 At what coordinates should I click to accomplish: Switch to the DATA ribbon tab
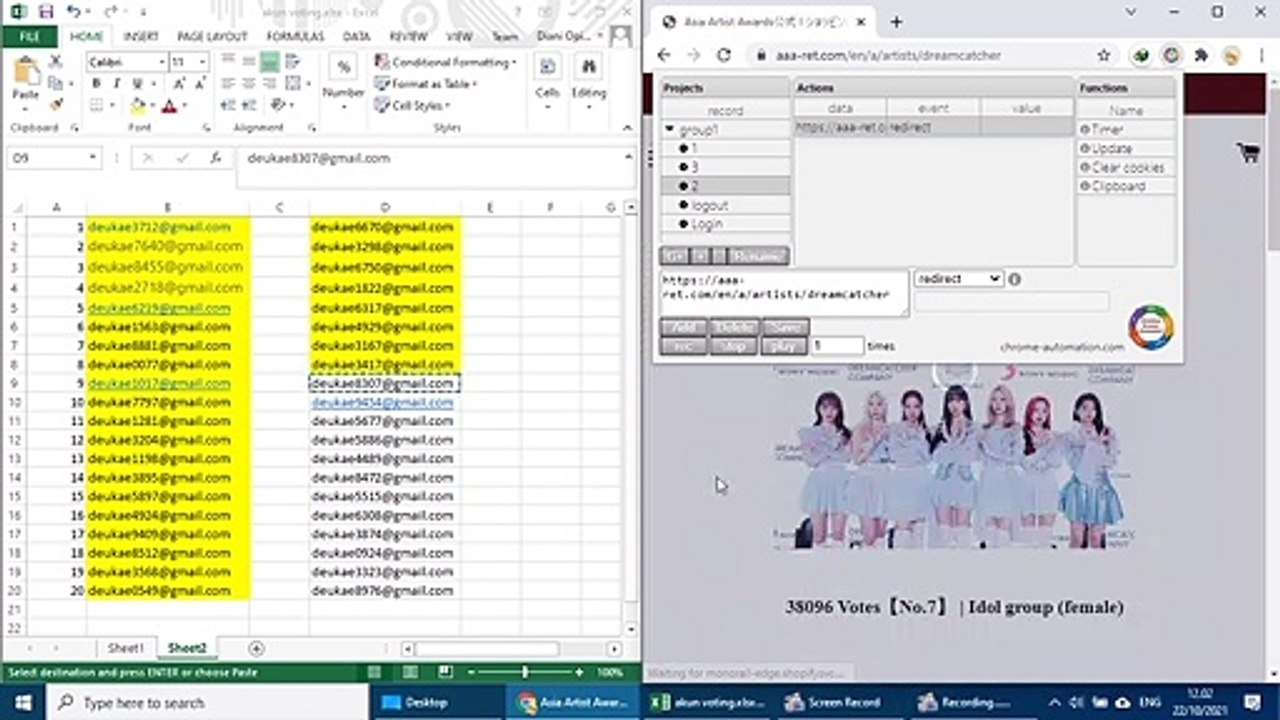pos(356,36)
